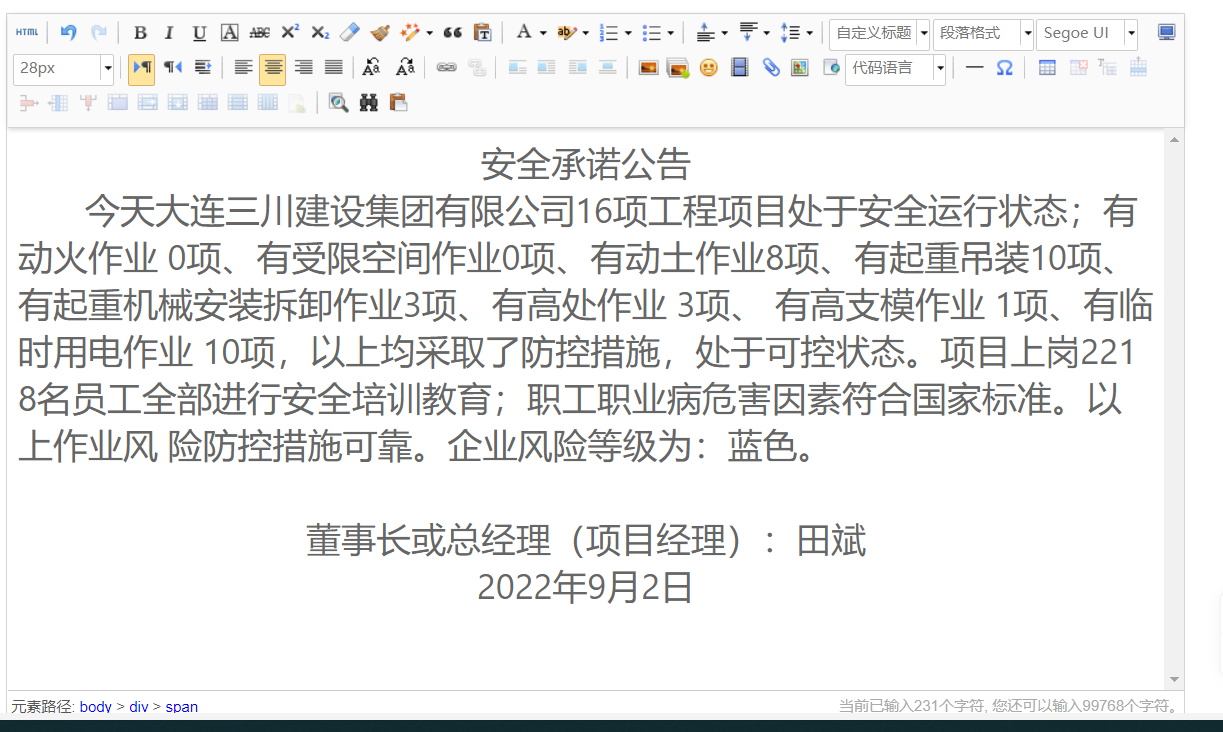Insert a blockquote

[452, 32]
